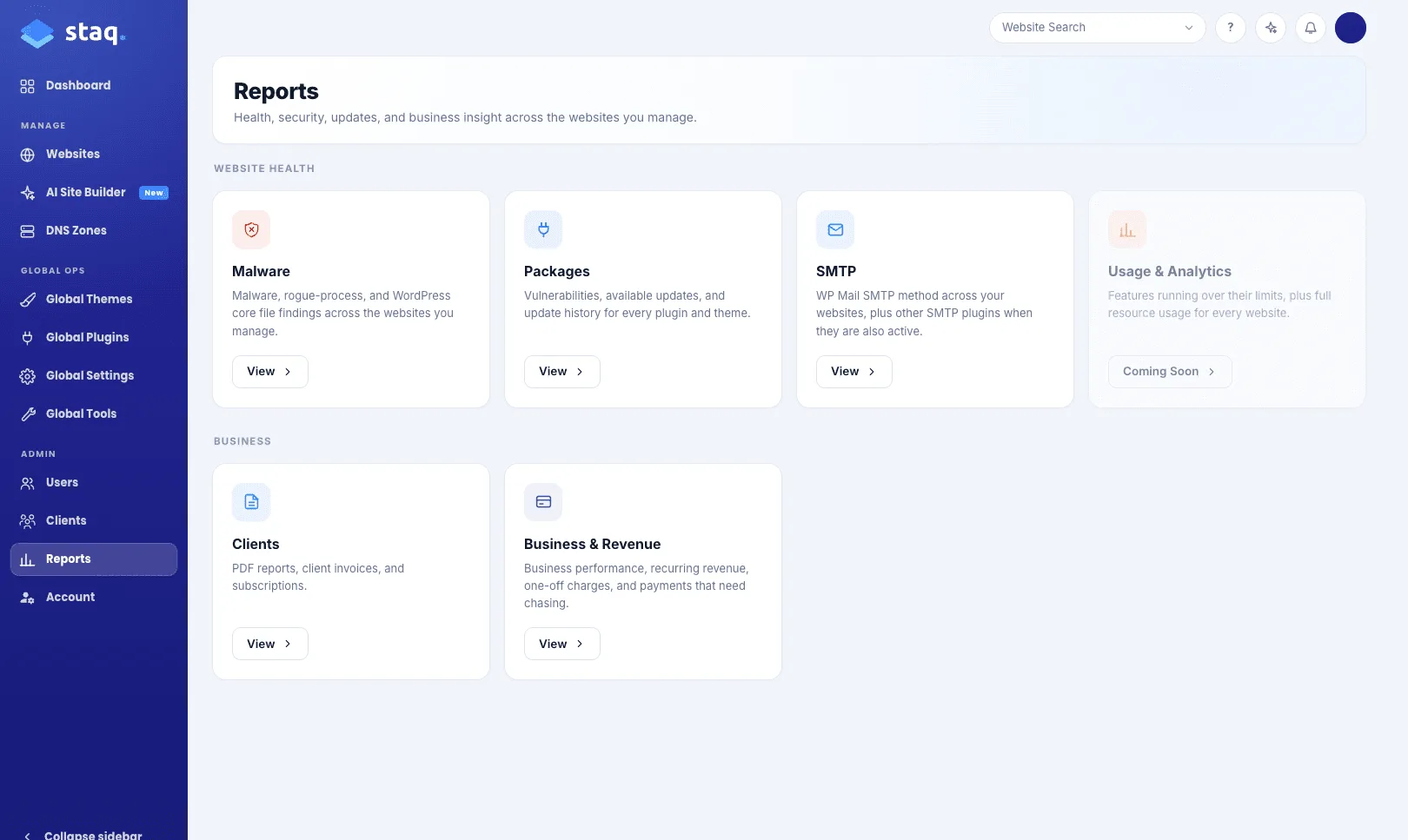
Task: Click the Packages plug icon
Action: point(543,230)
